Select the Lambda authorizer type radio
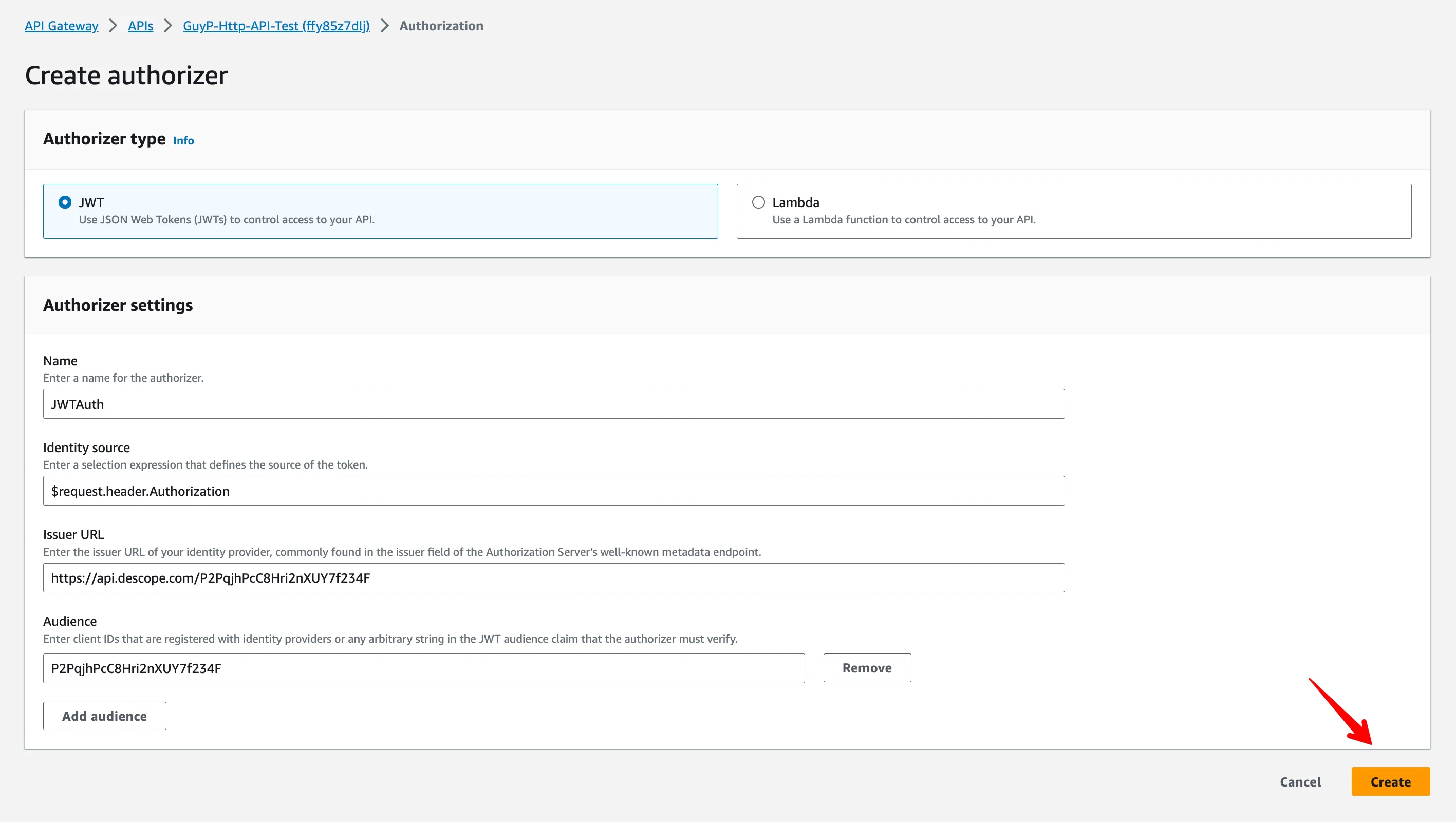This screenshot has width=1456, height=822. [x=758, y=202]
